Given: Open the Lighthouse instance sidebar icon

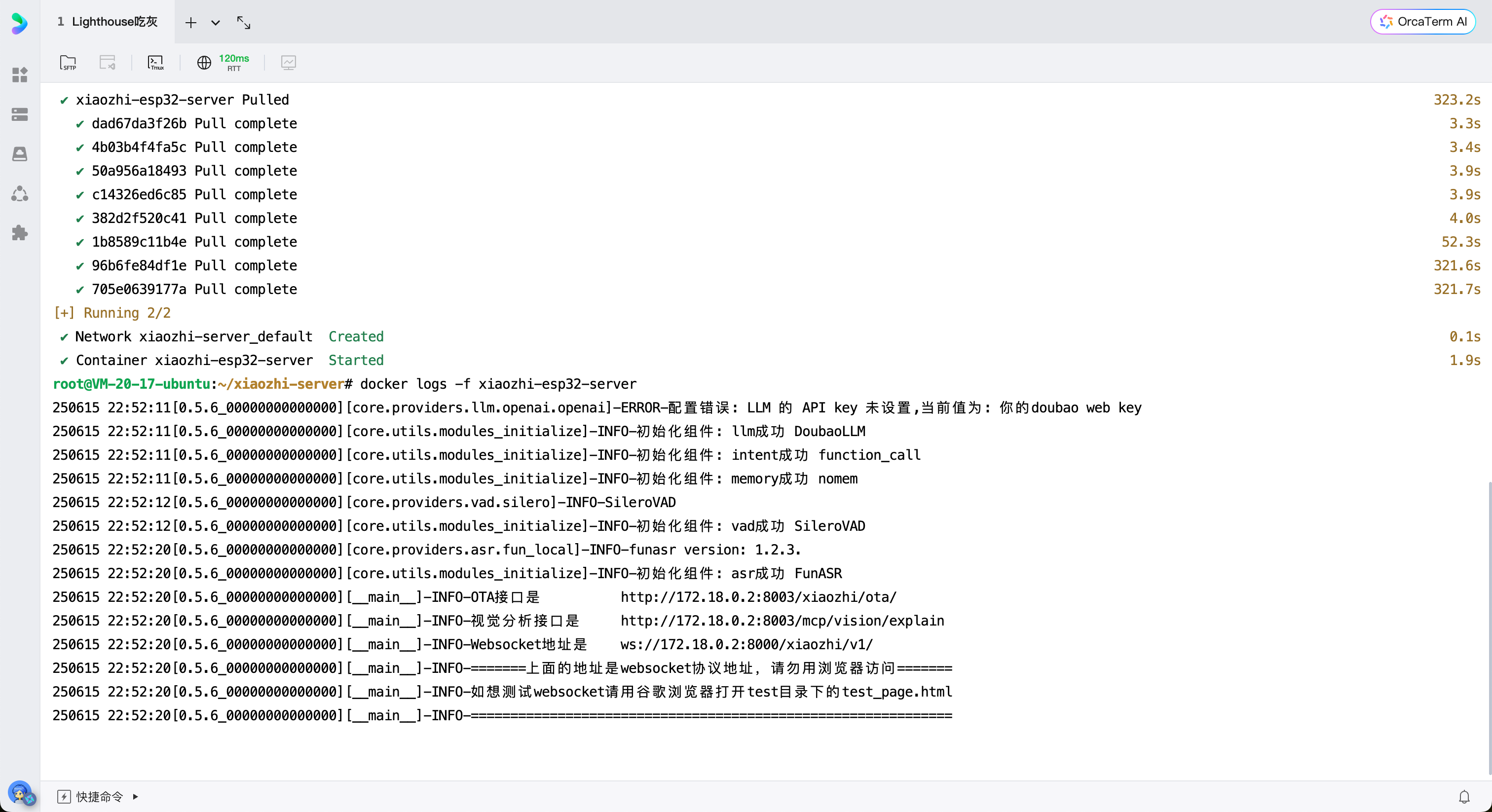Looking at the screenshot, I should tap(20, 153).
